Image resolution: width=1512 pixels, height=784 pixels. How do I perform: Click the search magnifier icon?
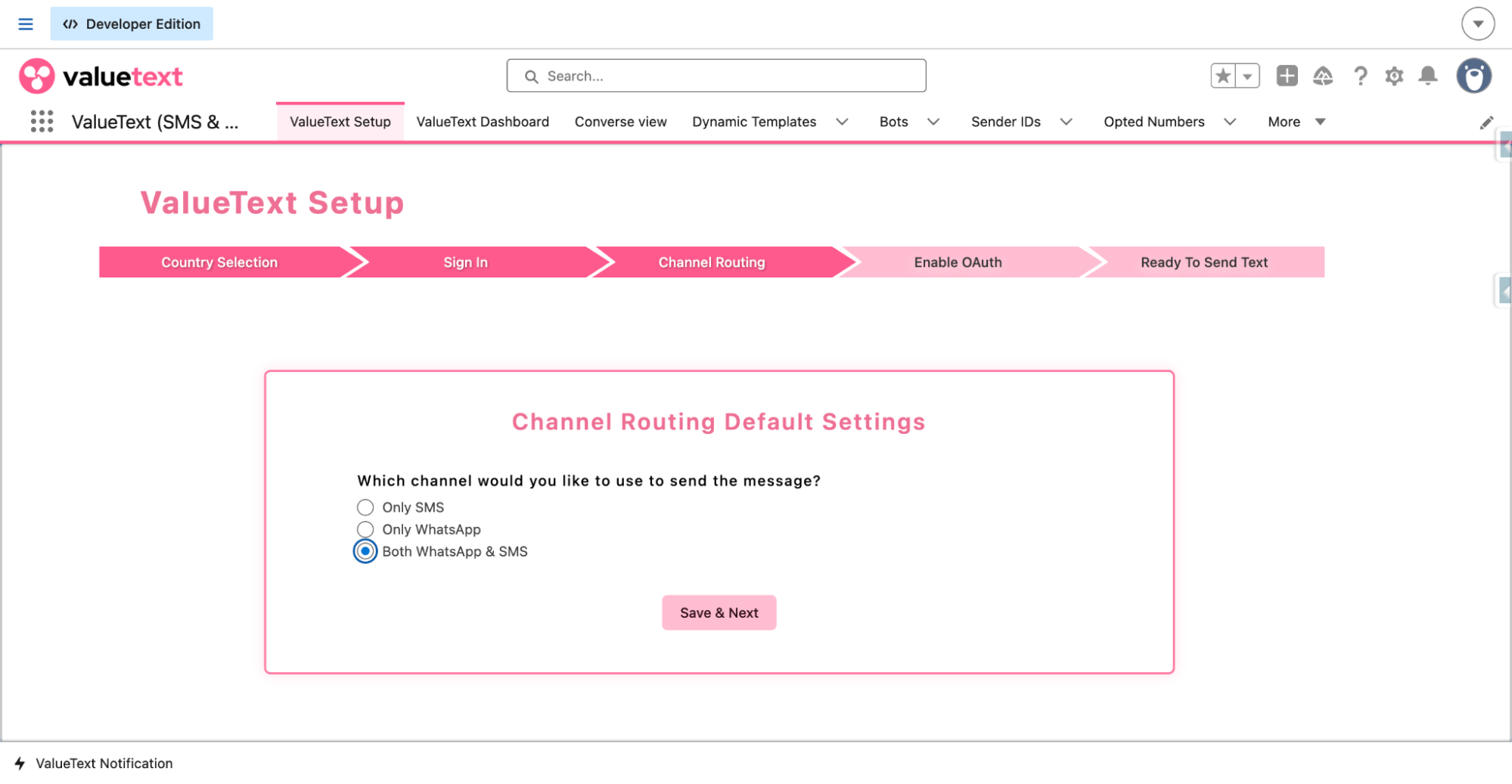click(532, 76)
